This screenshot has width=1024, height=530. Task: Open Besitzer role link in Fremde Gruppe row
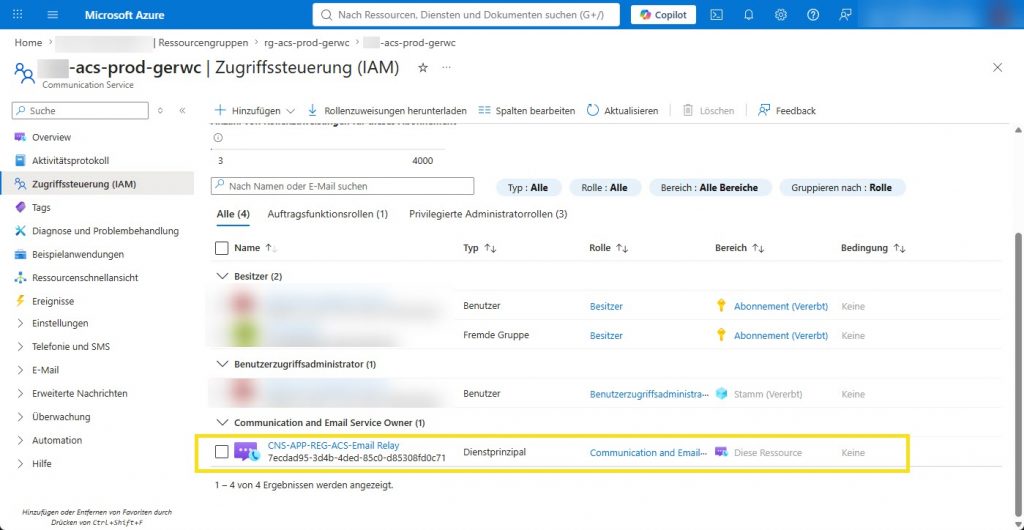click(x=606, y=335)
